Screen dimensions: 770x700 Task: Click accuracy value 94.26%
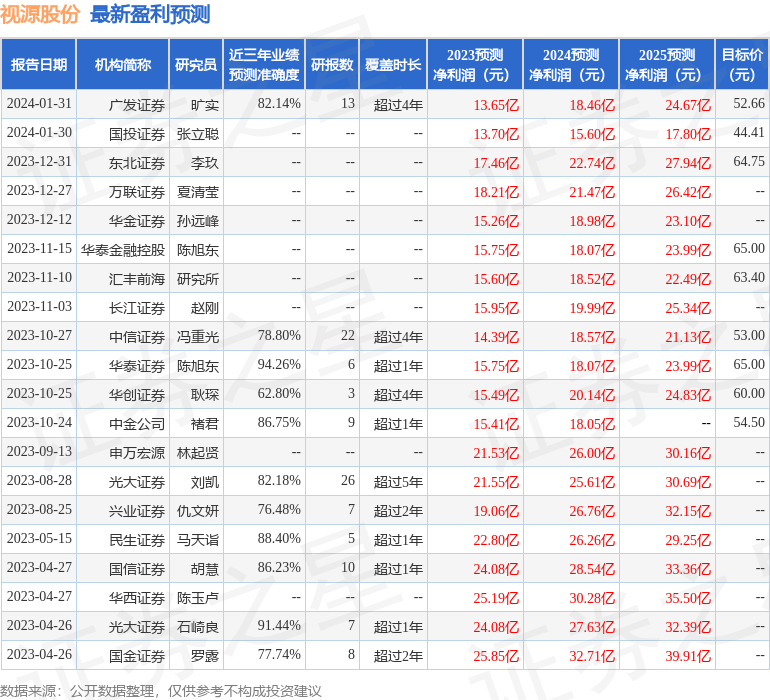point(279,364)
